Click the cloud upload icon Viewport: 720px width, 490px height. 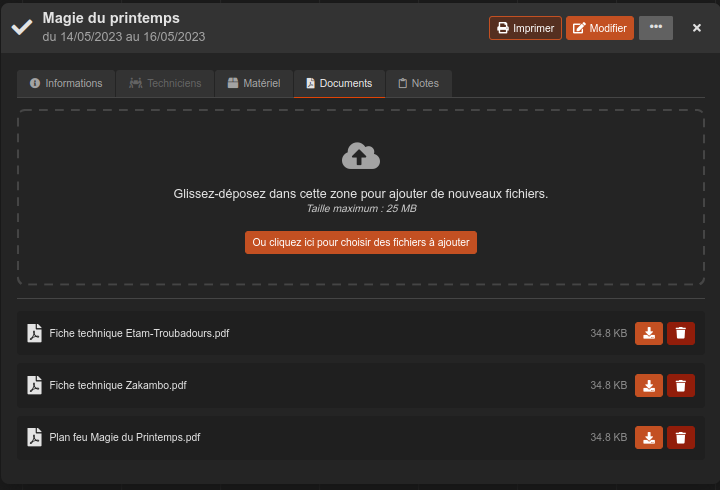click(360, 156)
